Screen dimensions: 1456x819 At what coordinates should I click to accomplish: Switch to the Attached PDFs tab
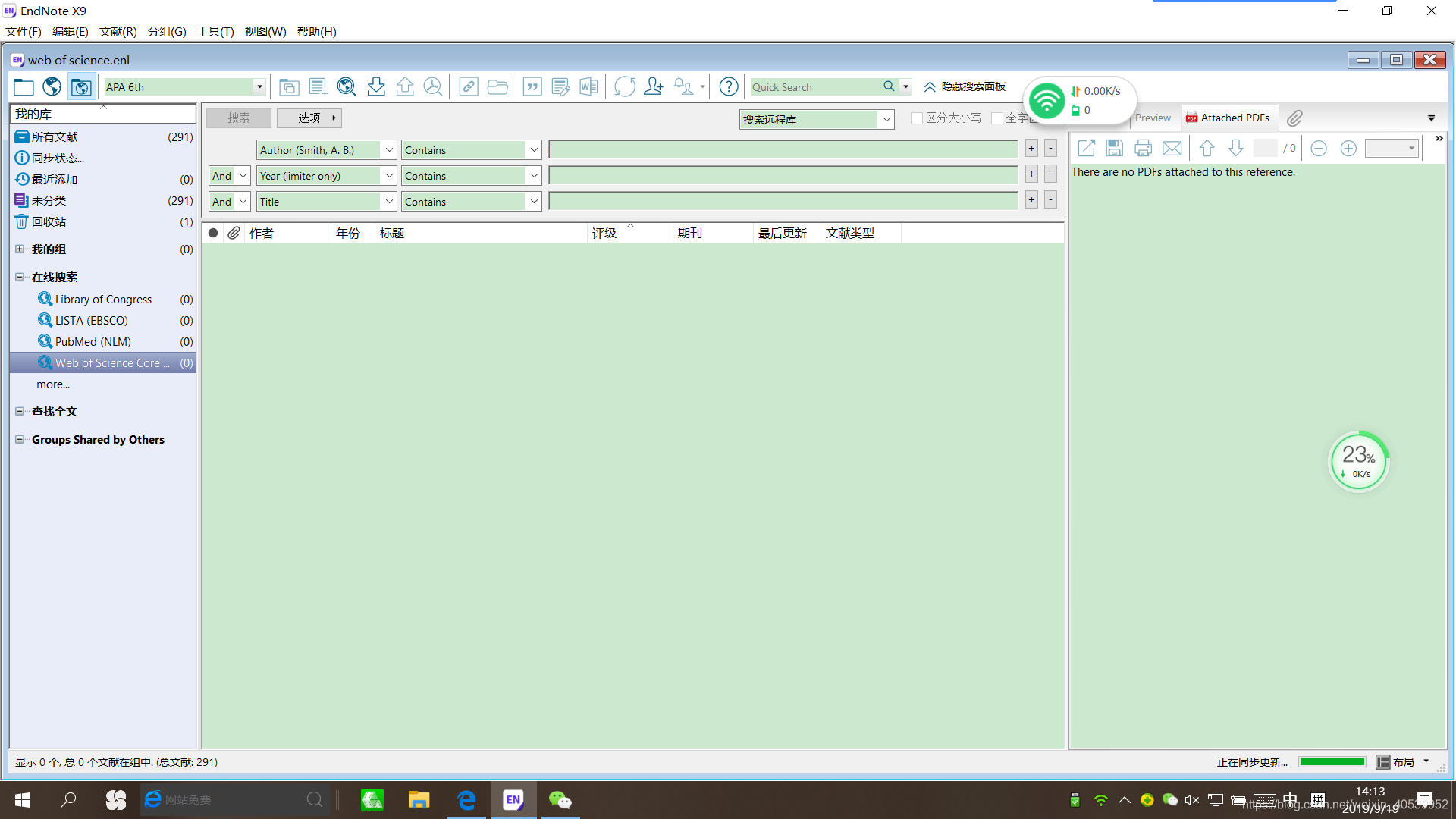tap(1228, 118)
